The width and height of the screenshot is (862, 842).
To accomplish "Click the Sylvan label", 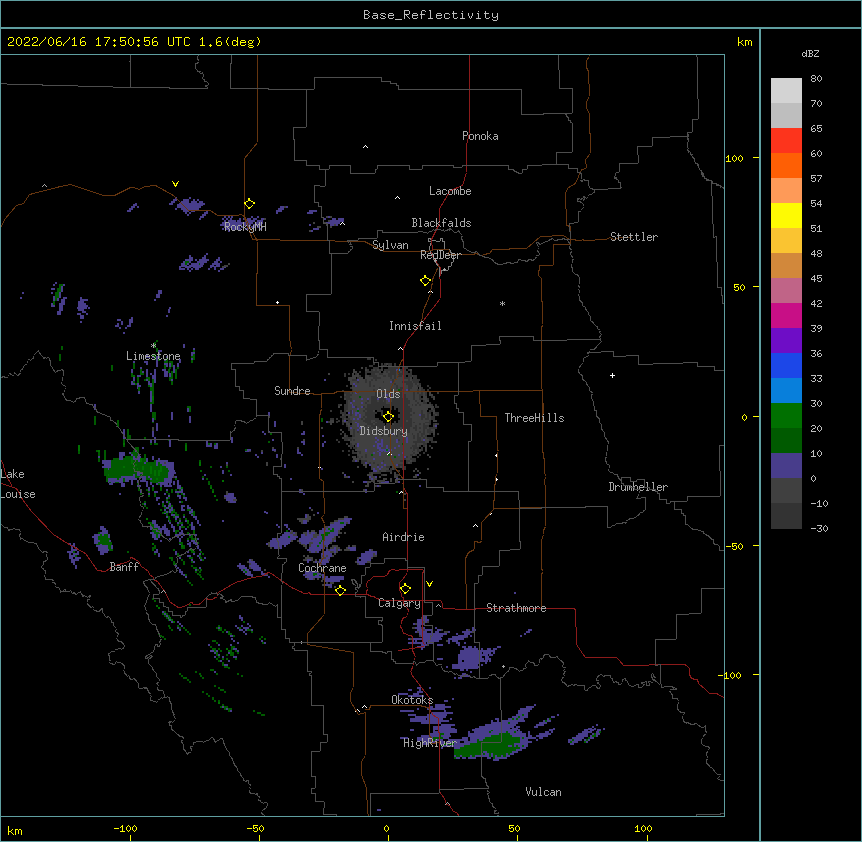I will click(390, 245).
